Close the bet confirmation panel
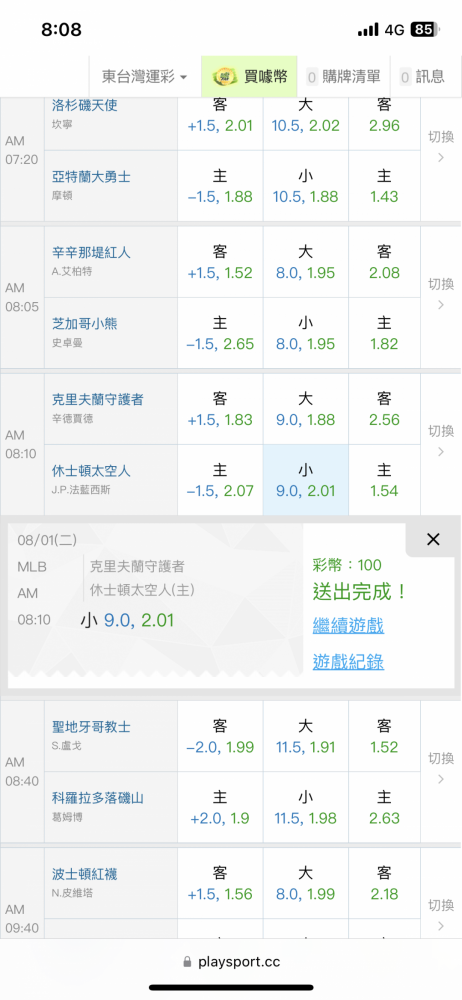Image resolution: width=462 pixels, height=1000 pixels. tap(433, 540)
